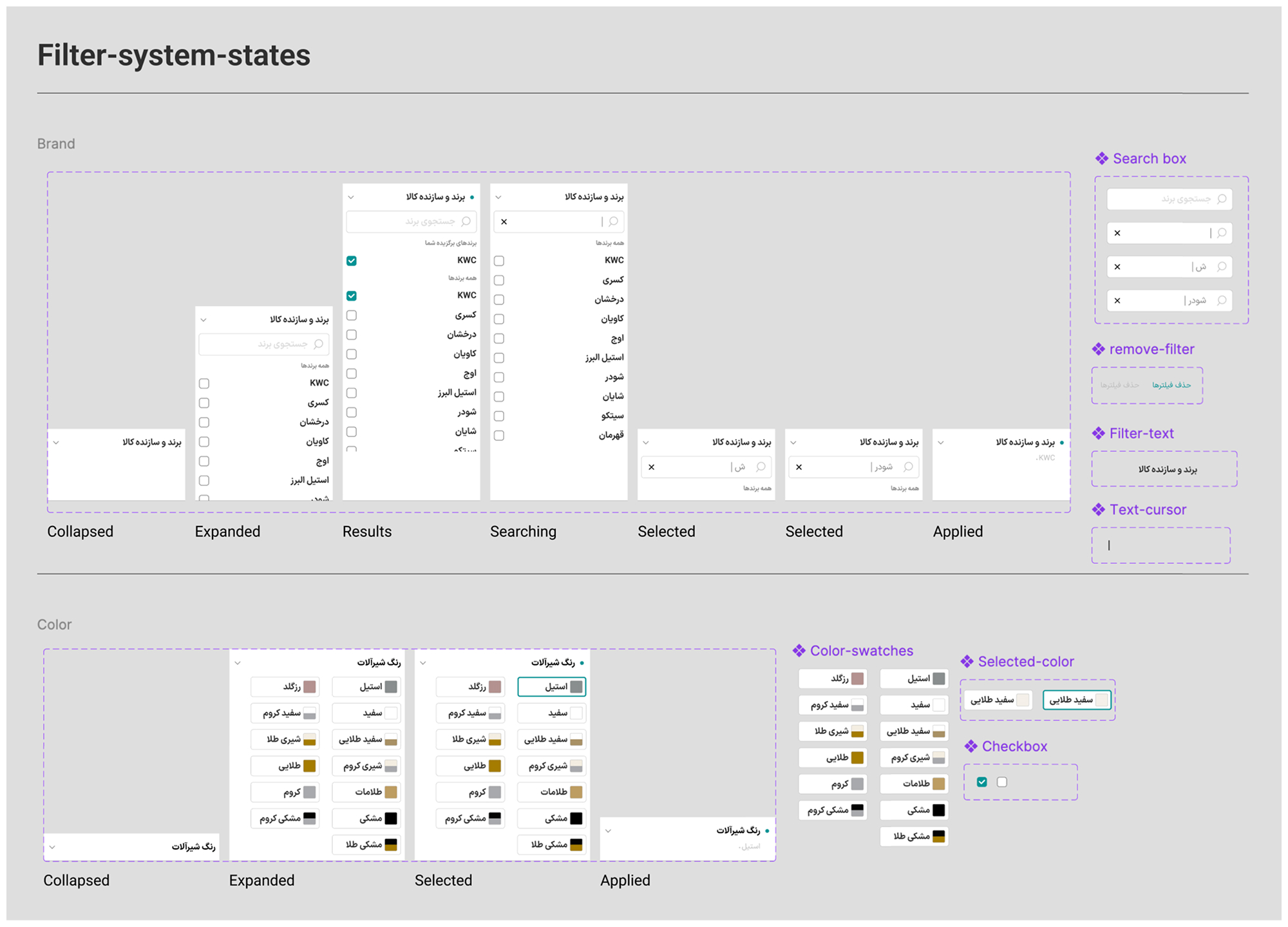This screenshot has width=1288, height=927.
Task: Click the X in the Search box component's 'ش' row
Action: pos(1117,267)
